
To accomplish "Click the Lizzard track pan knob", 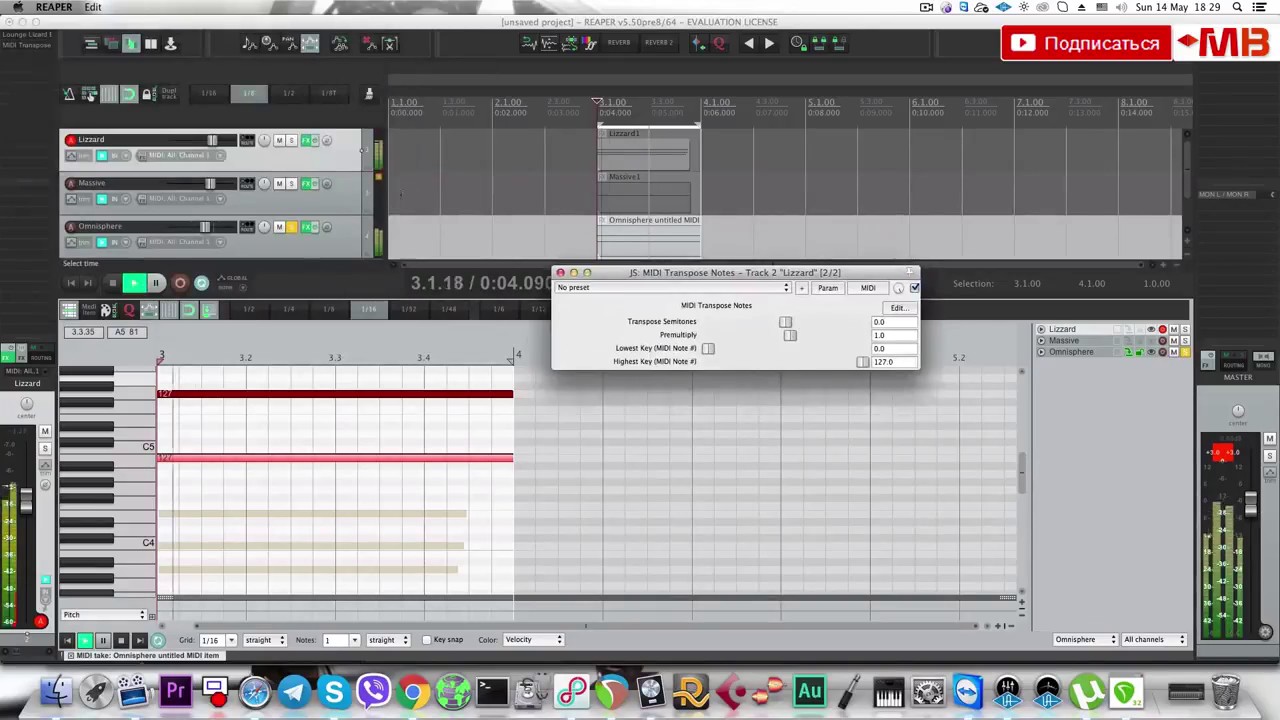I will 264,140.
